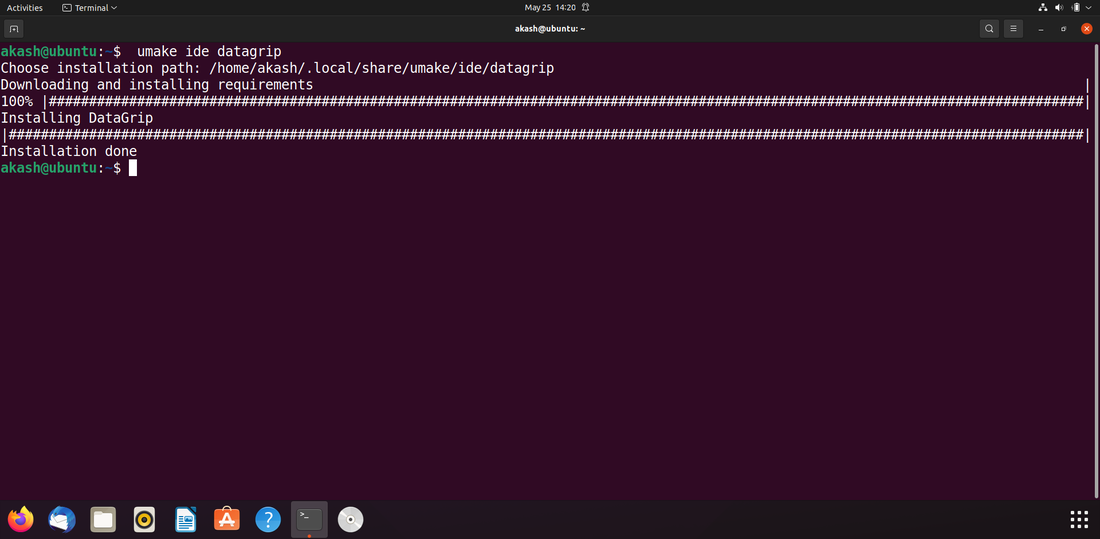Click the bottom prompt cursor block

133,168
